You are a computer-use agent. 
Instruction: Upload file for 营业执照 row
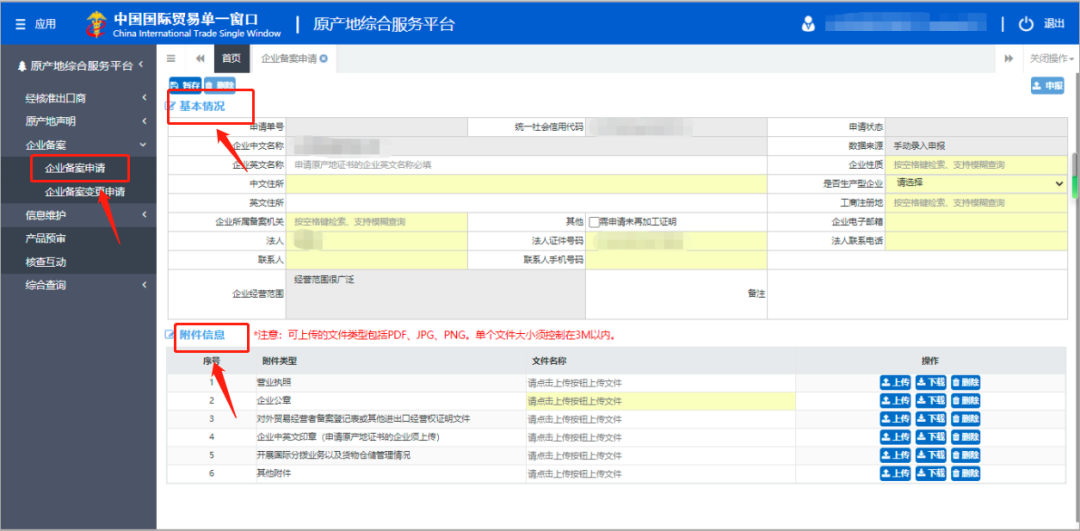[895, 382]
